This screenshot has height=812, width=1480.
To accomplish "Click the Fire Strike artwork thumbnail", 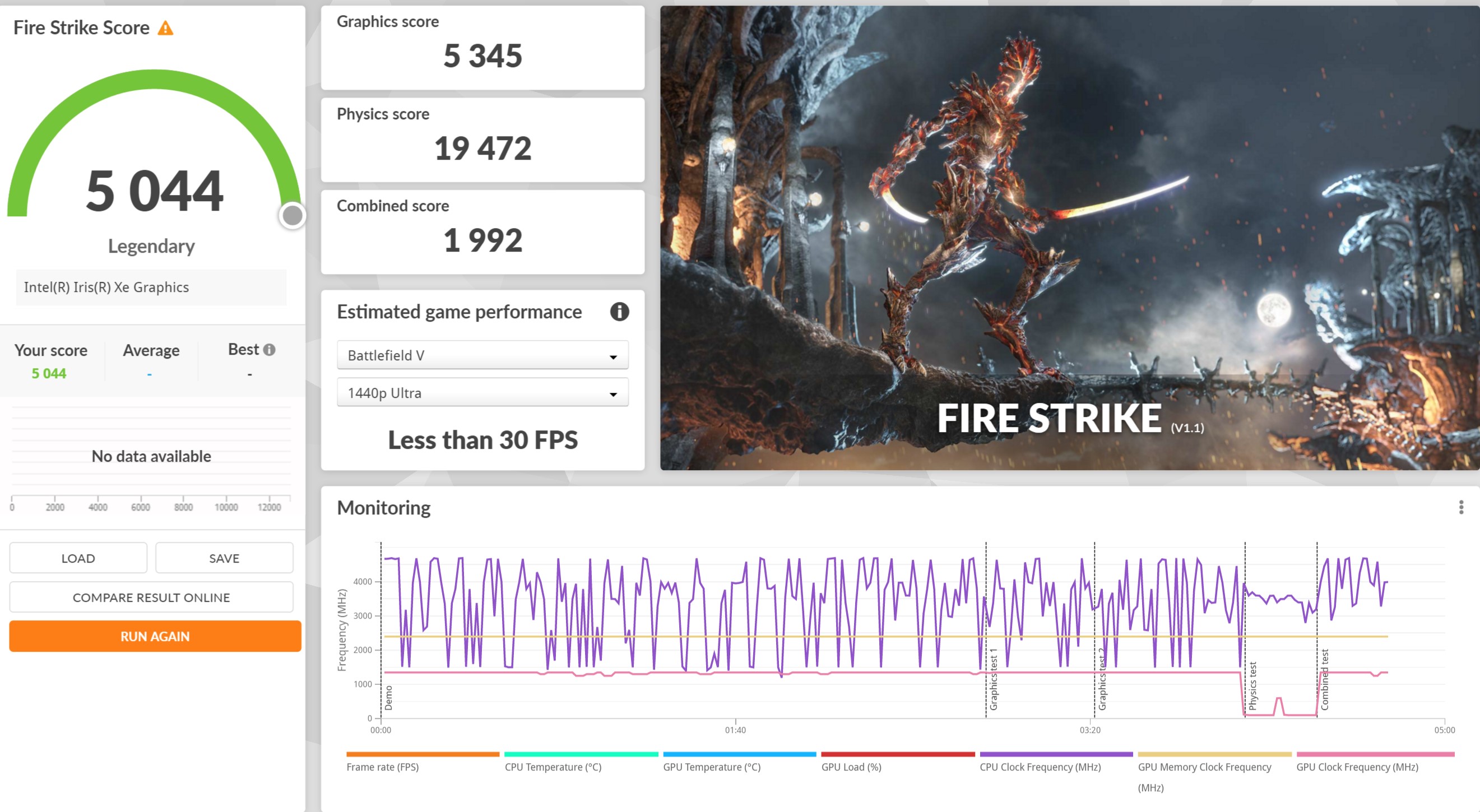I will 1069,238.
